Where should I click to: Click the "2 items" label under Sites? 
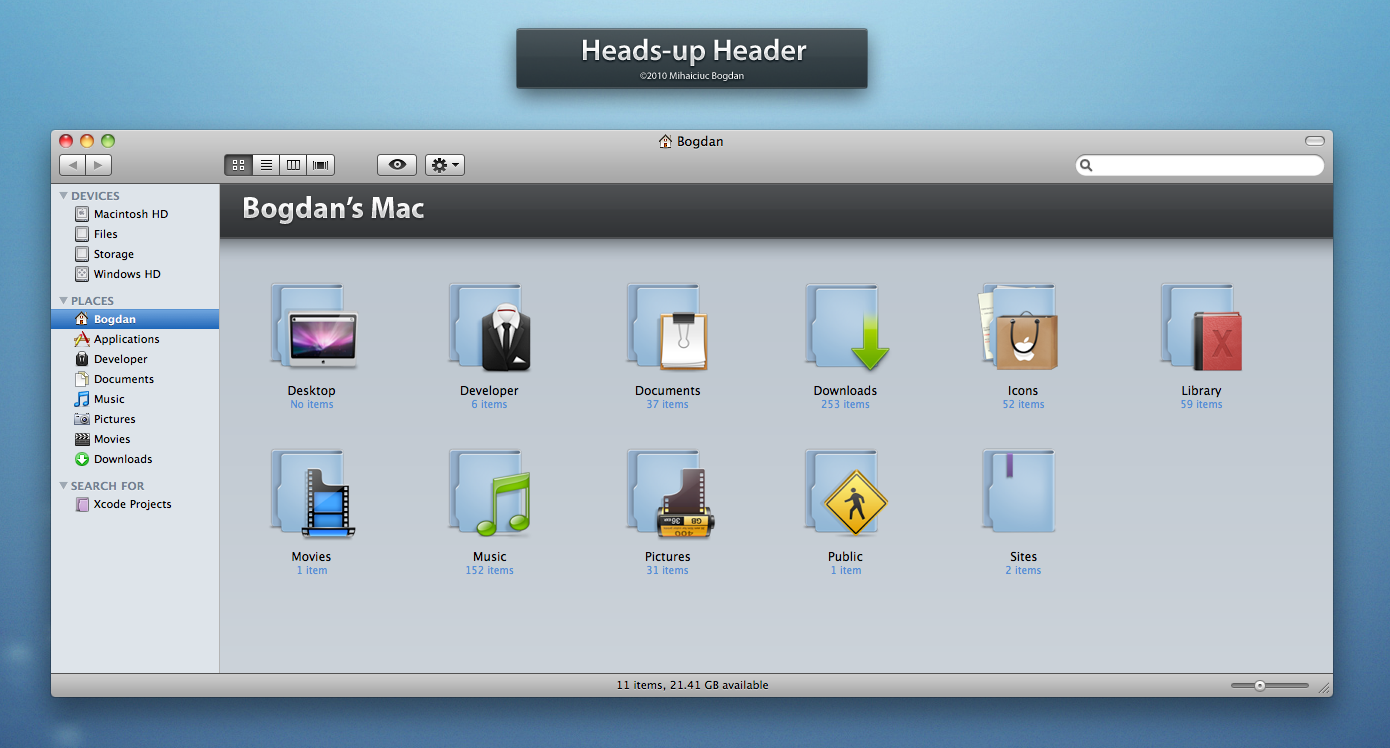(x=1023, y=571)
